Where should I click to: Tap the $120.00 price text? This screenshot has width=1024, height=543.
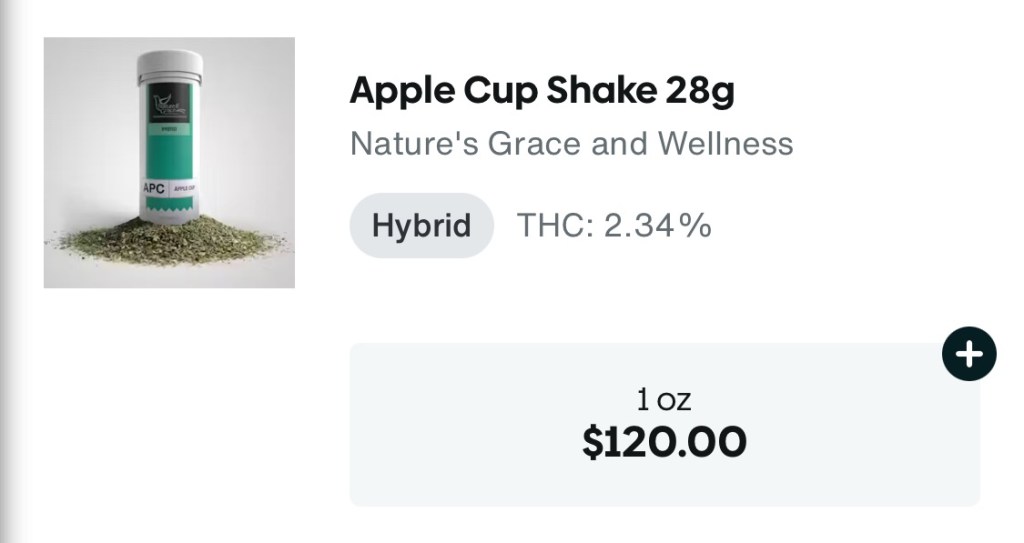(664, 441)
